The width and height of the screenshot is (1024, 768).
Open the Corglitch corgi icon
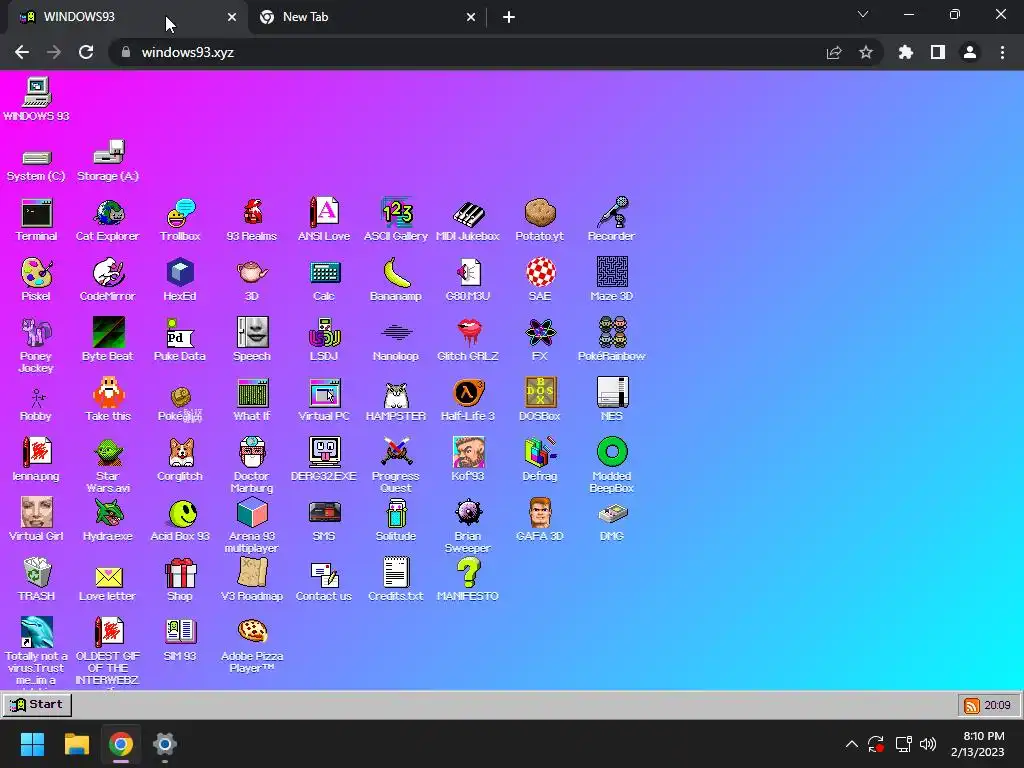(180, 460)
